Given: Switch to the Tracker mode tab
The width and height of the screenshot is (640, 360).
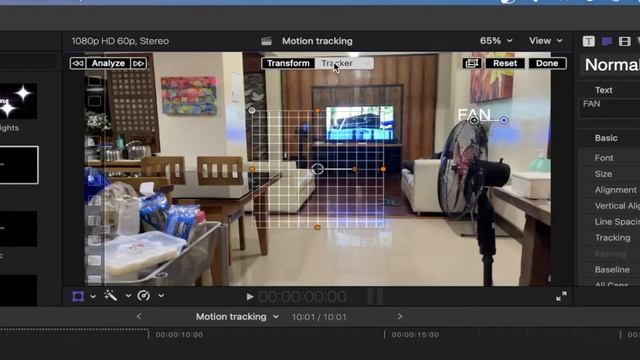Looking at the screenshot, I should click(x=344, y=63).
